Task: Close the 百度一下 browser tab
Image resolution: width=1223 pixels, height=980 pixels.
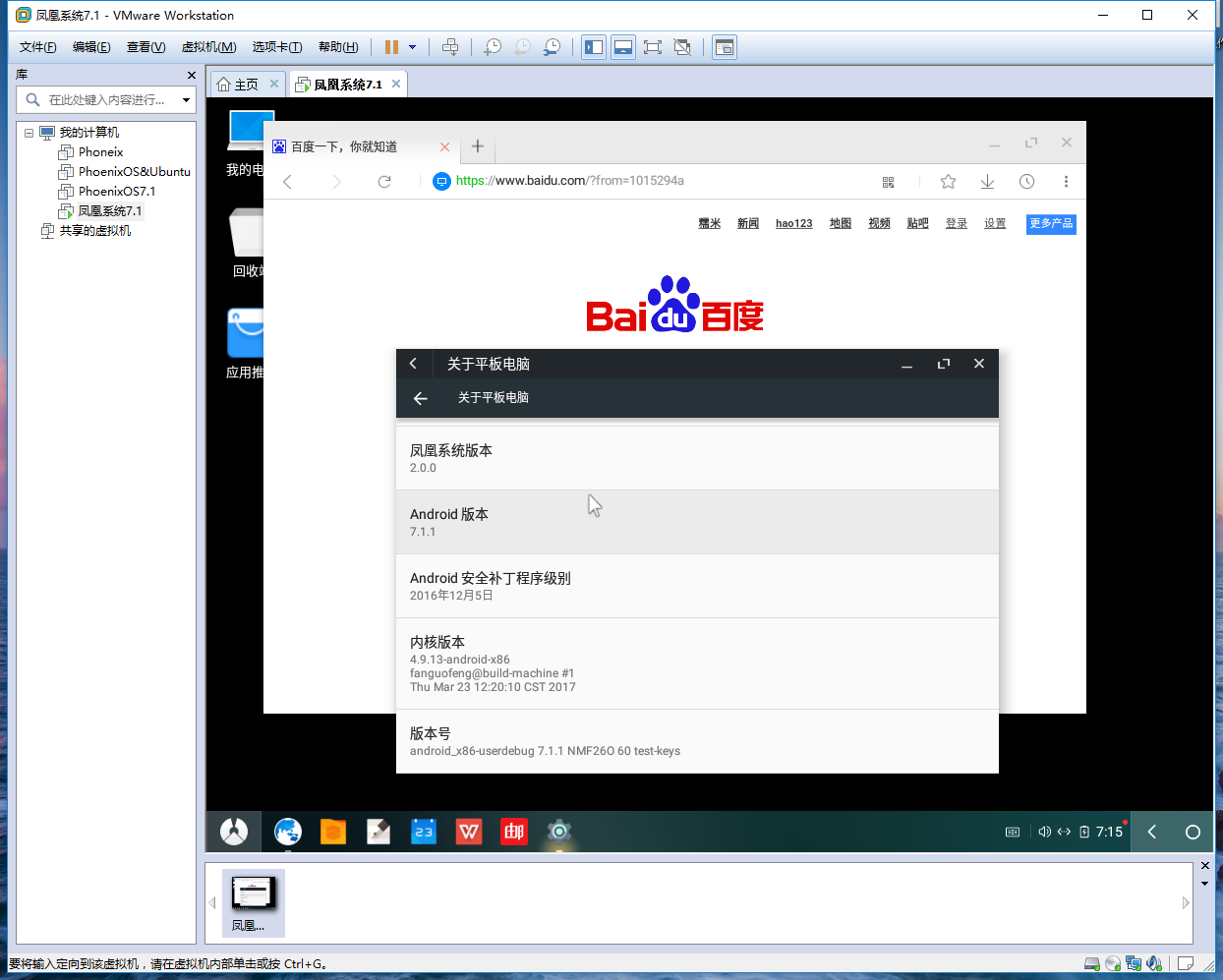Action: [444, 146]
